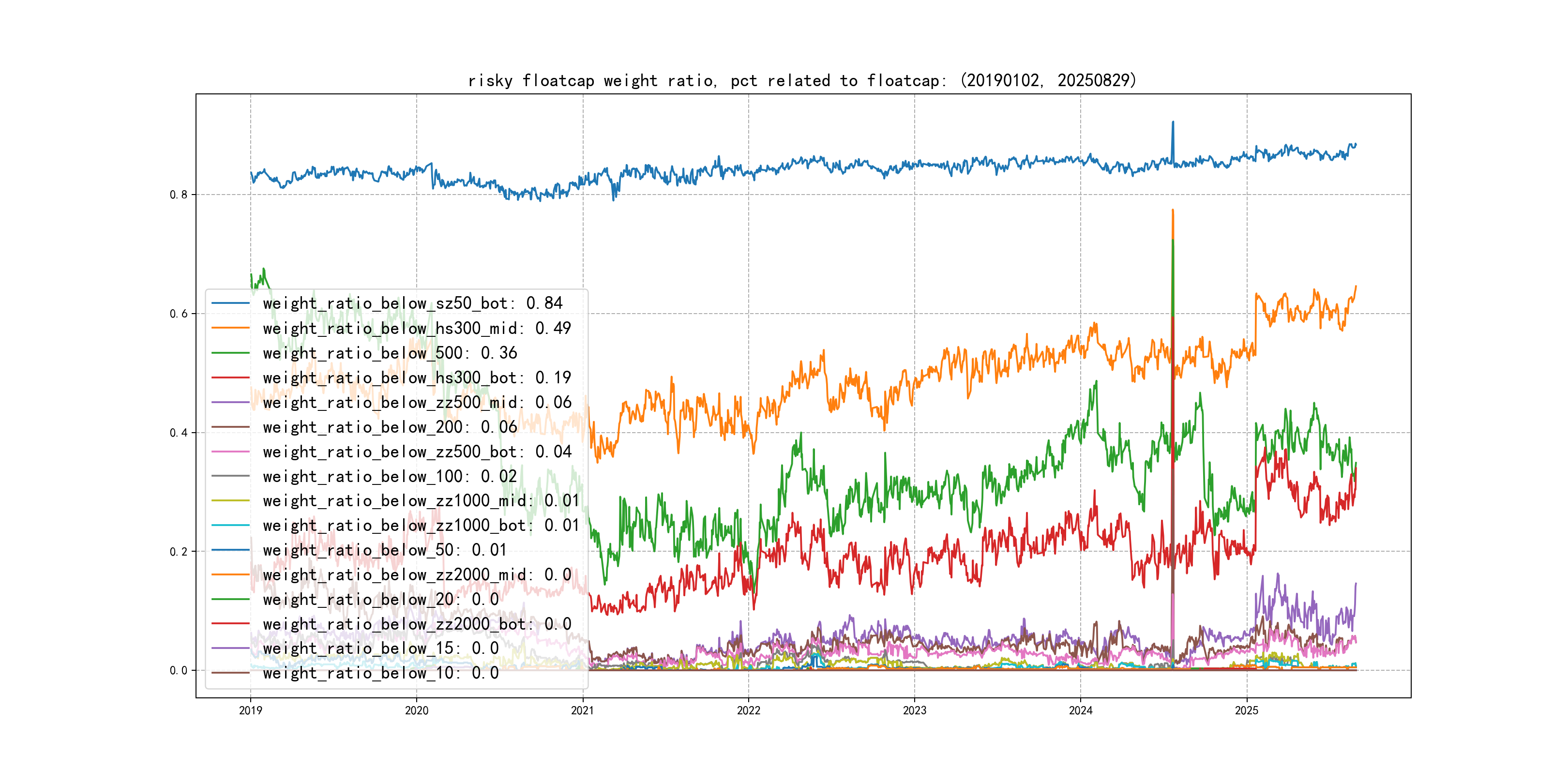Click legend label weight_ratio_below_200
This screenshot has height=784, width=1568.
point(390,427)
